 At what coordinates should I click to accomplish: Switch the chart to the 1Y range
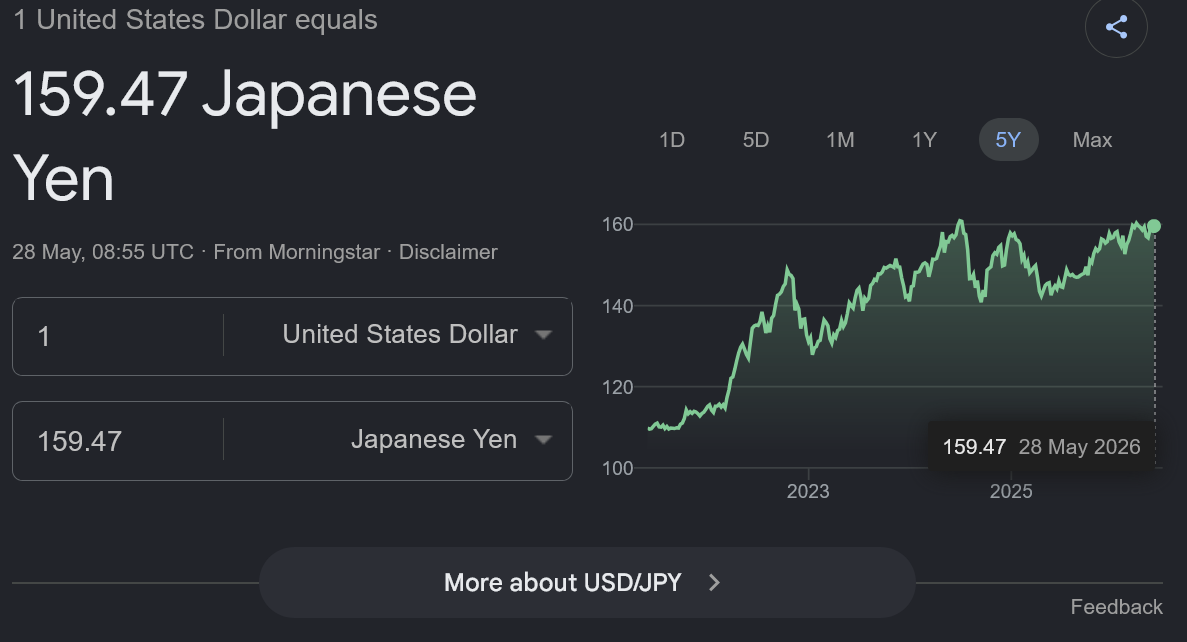(x=924, y=140)
